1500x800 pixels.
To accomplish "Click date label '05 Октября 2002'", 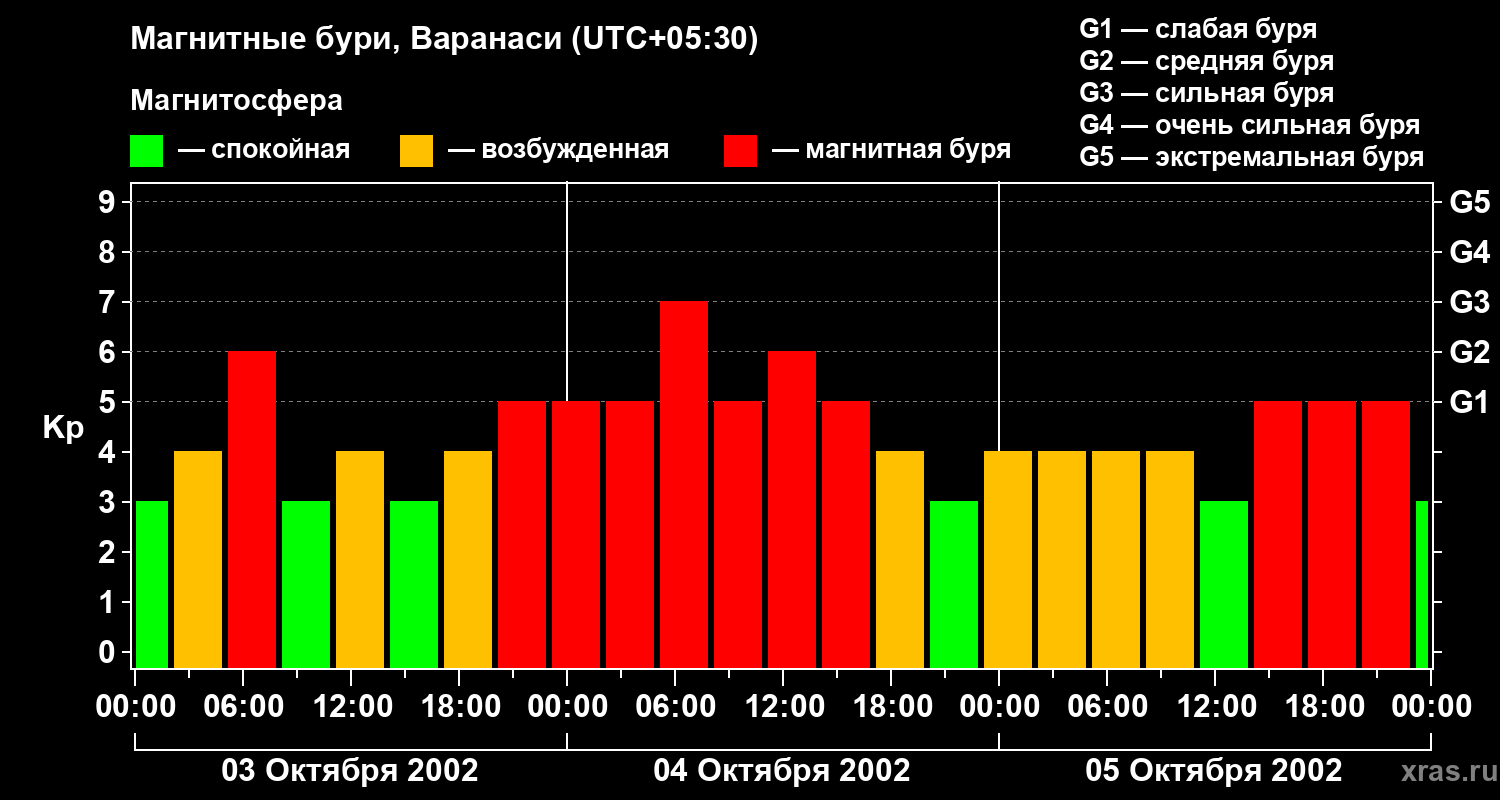I will tap(1214, 771).
